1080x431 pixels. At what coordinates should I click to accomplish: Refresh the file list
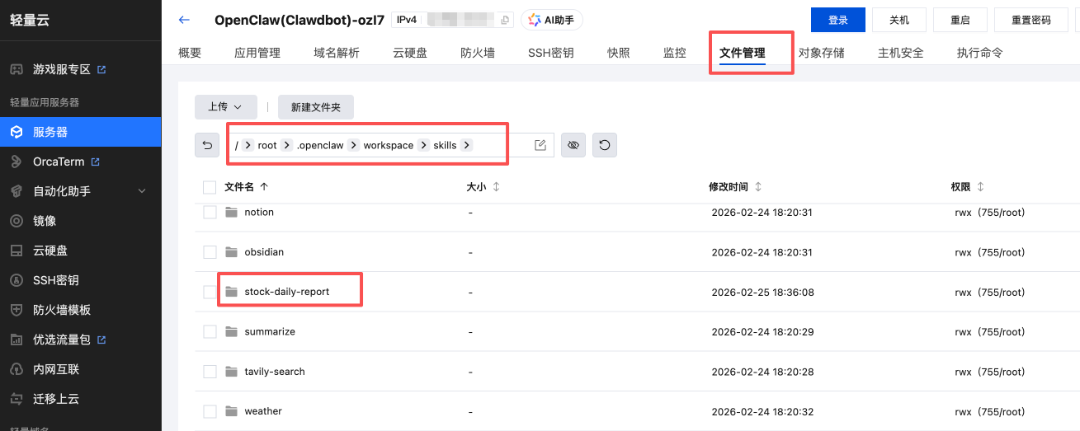click(x=604, y=145)
